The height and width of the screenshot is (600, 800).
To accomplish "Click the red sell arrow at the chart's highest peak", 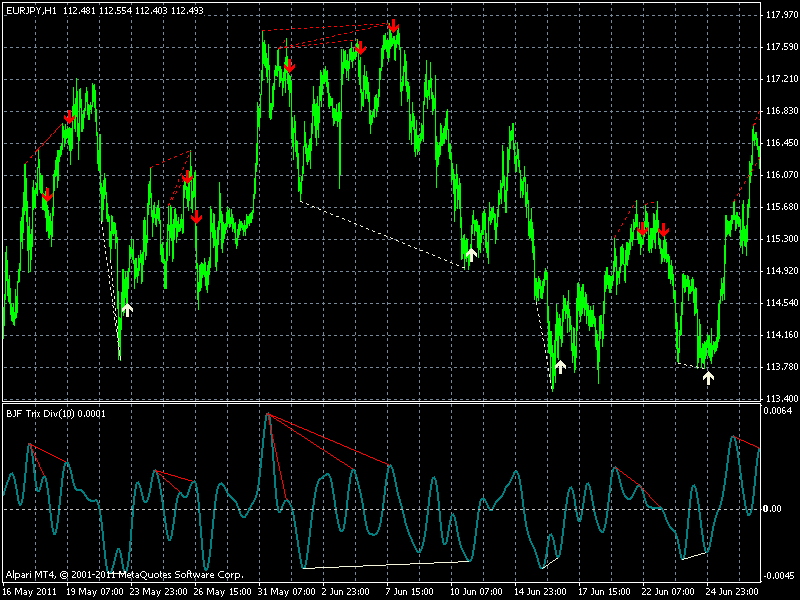I will [393, 26].
